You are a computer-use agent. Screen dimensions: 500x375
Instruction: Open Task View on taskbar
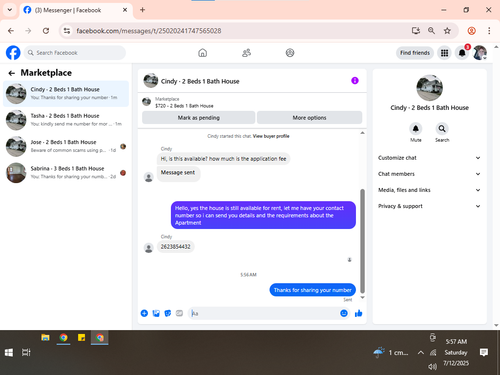click(26, 352)
